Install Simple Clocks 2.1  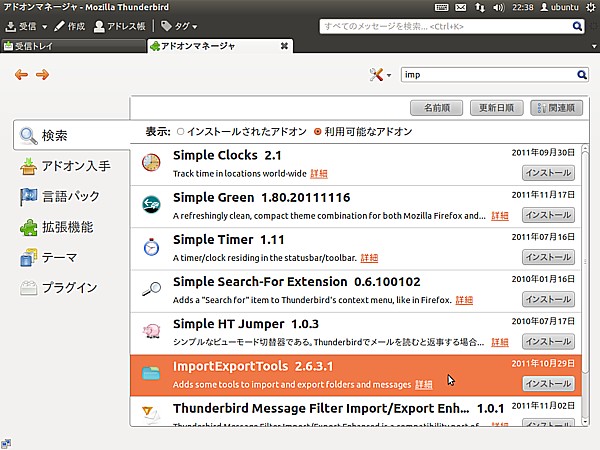point(548,173)
